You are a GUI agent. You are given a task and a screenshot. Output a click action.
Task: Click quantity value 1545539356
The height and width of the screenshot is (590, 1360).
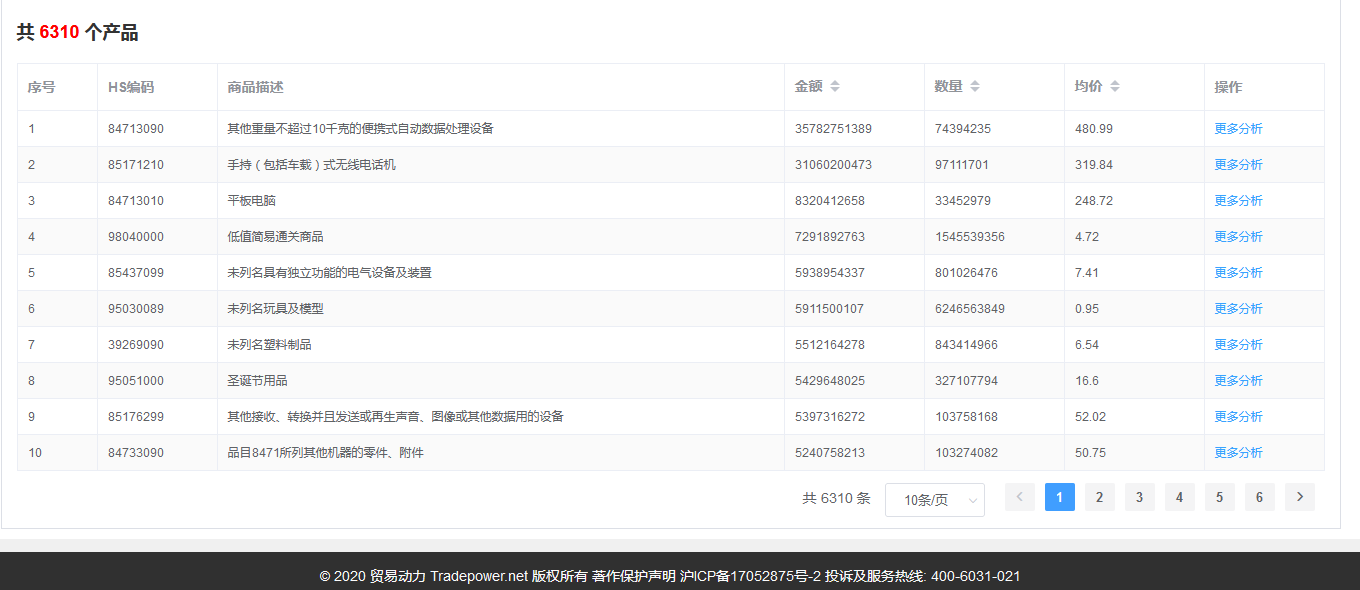click(x=970, y=237)
